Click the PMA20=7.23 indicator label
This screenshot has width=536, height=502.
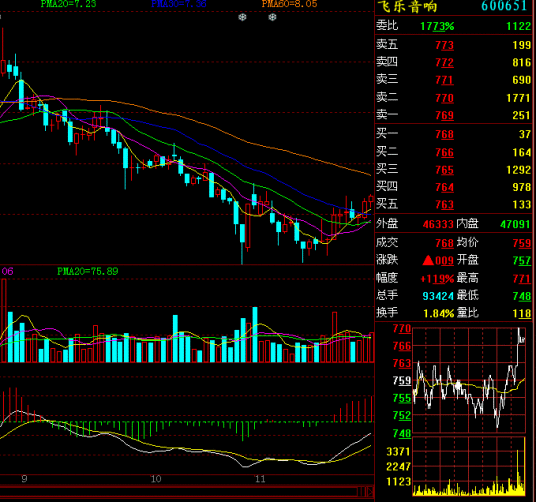tap(68, 4)
